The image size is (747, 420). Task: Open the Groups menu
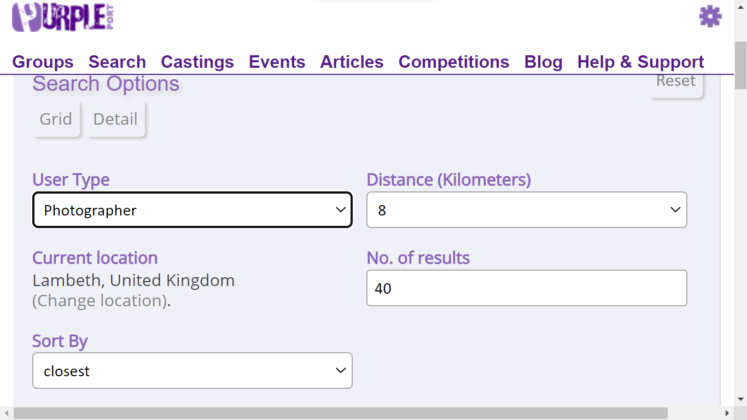tap(43, 62)
